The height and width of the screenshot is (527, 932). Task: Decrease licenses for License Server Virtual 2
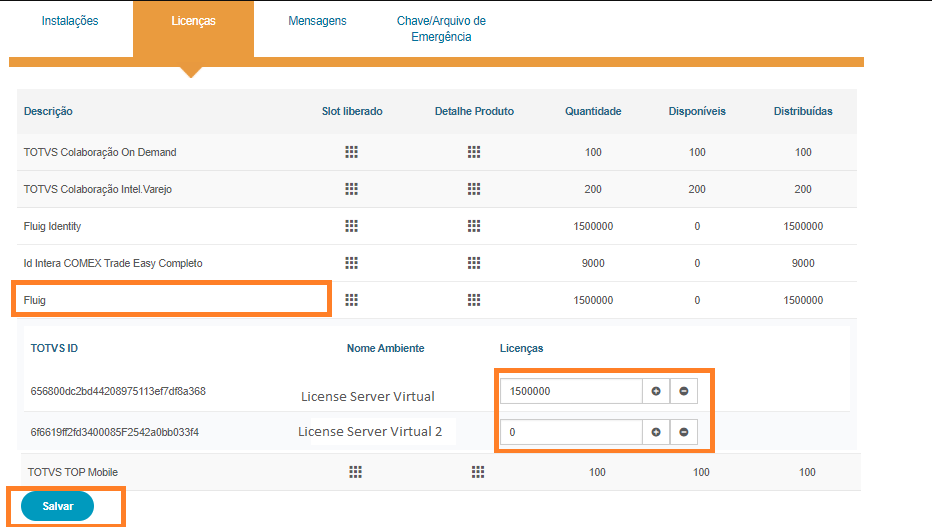(x=684, y=432)
